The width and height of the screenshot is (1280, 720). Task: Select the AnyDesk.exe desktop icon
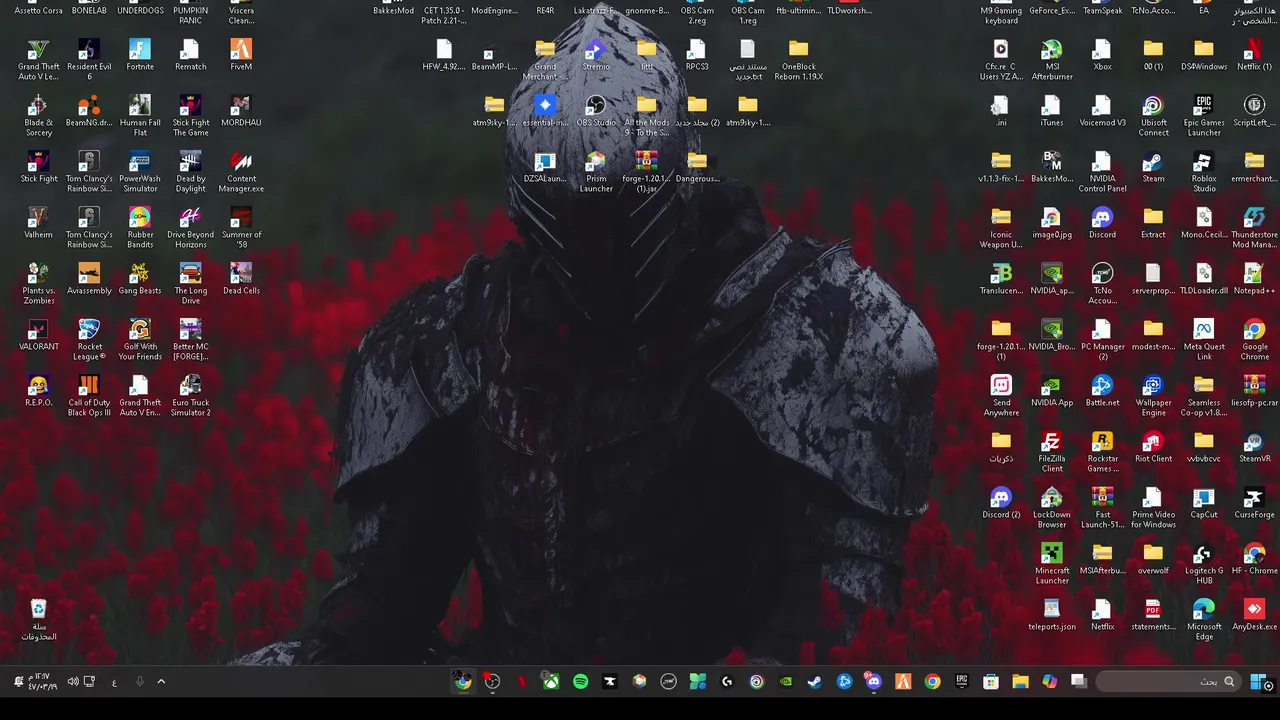(x=1254, y=615)
